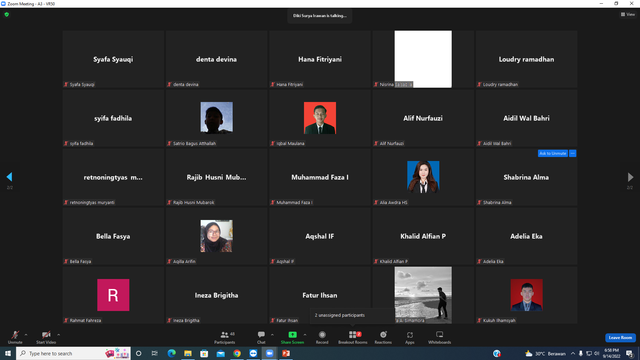640x360 pixels.
Task: Select the white blank video tile
Action: tap(423, 59)
